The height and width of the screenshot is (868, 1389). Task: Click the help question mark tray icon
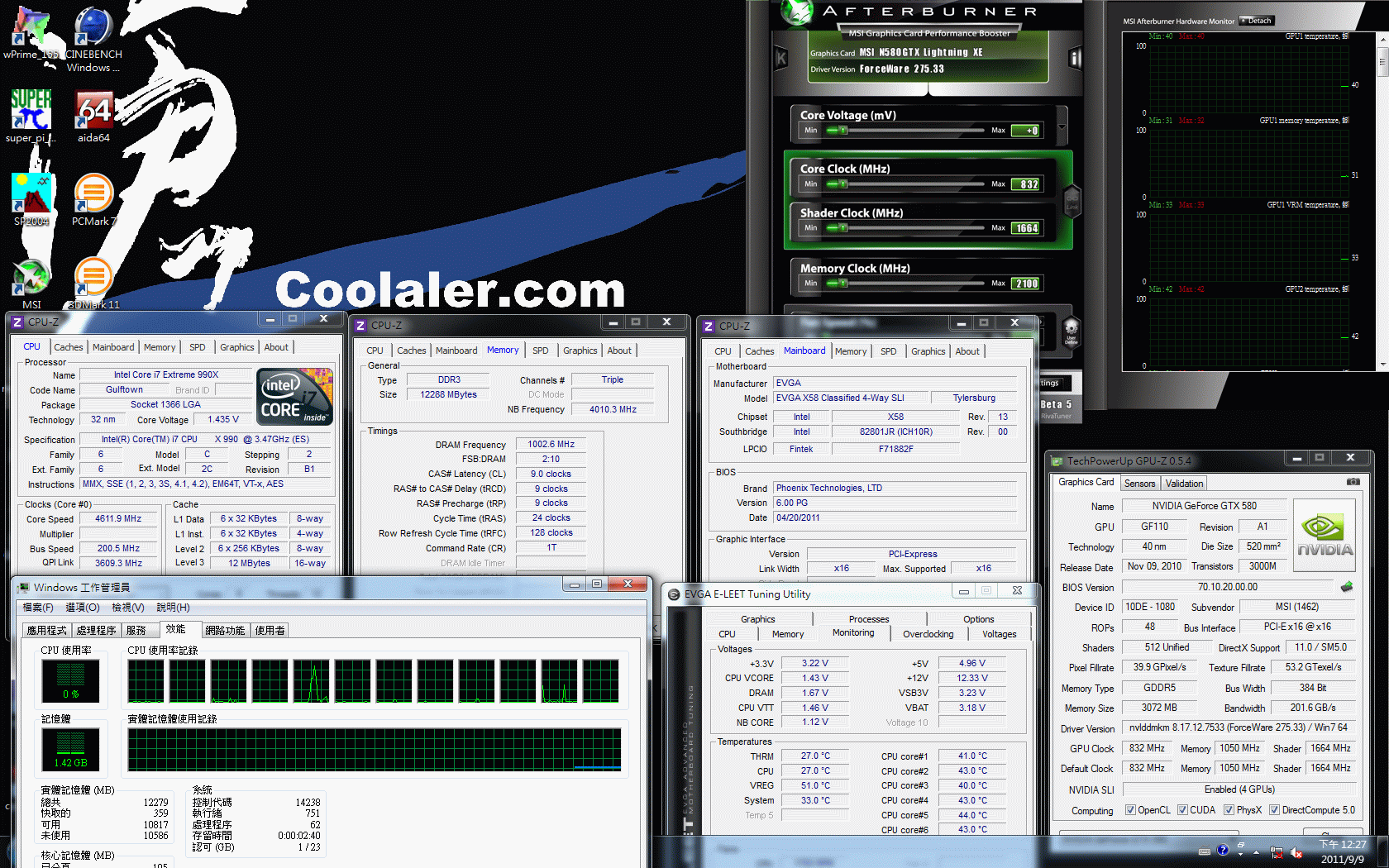[1223, 851]
